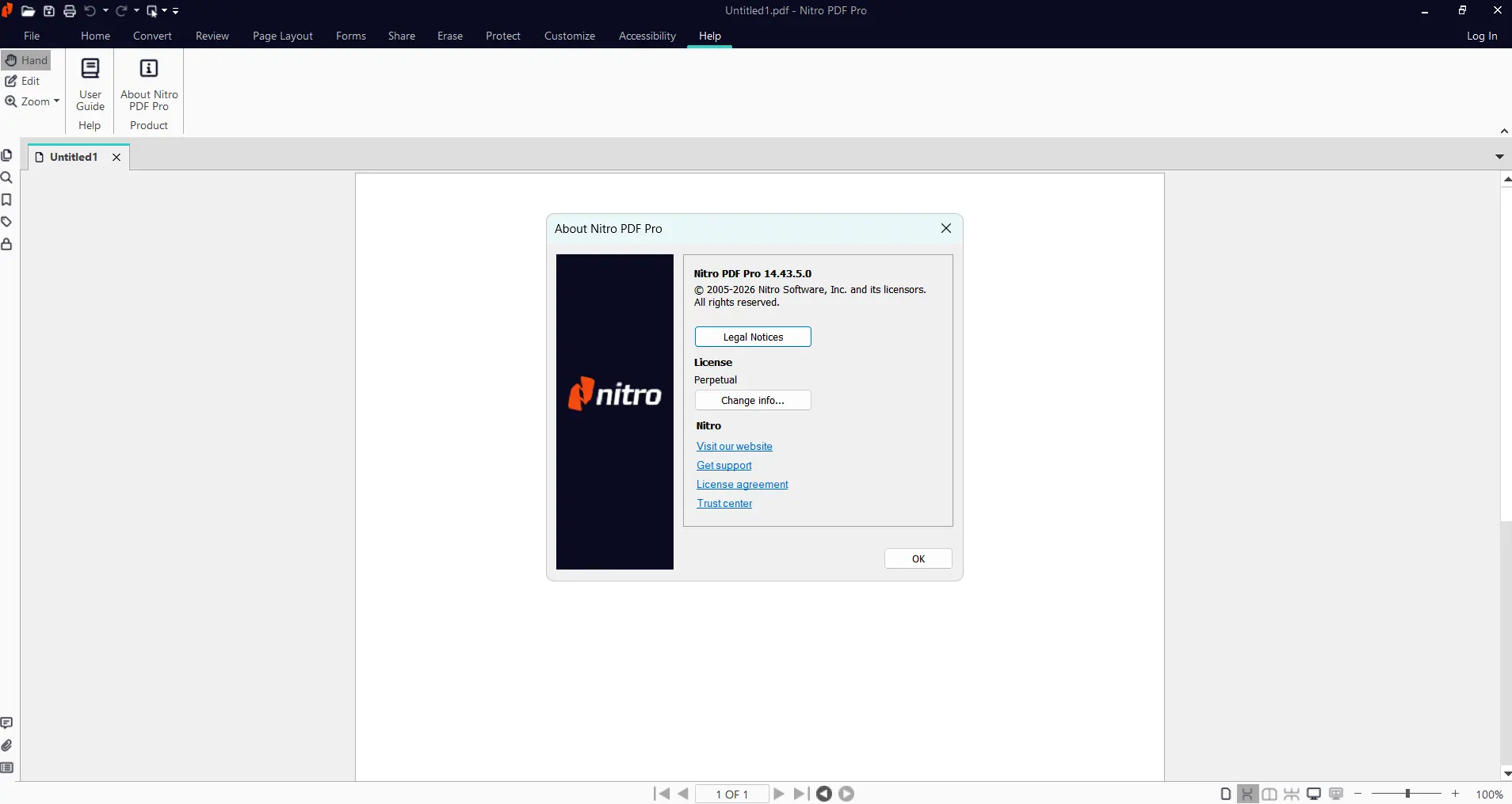Click the select-mode cursor icon in title bar
This screenshot has height=804, width=1512.
152,11
